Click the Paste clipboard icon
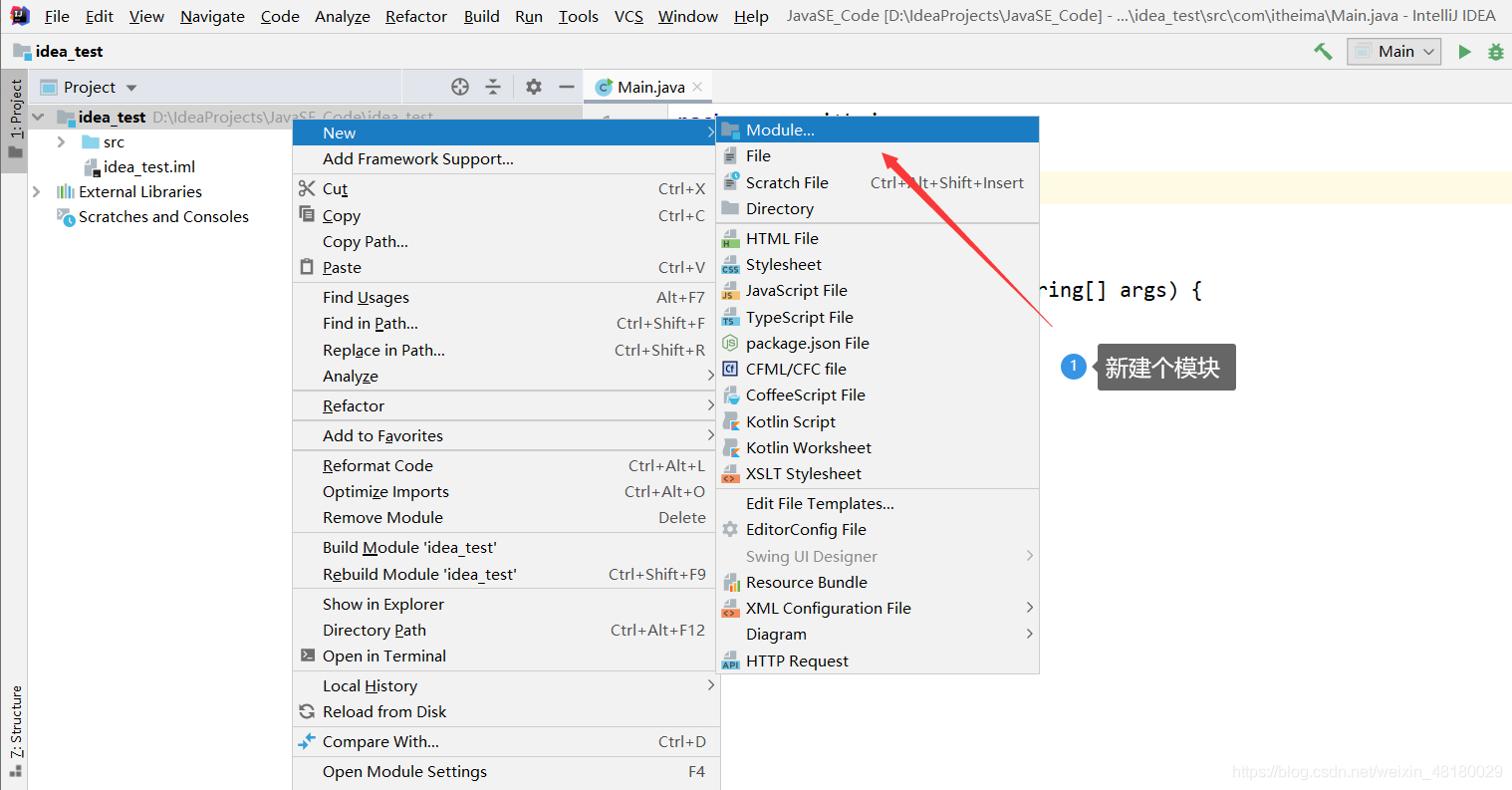 (307, 267)
